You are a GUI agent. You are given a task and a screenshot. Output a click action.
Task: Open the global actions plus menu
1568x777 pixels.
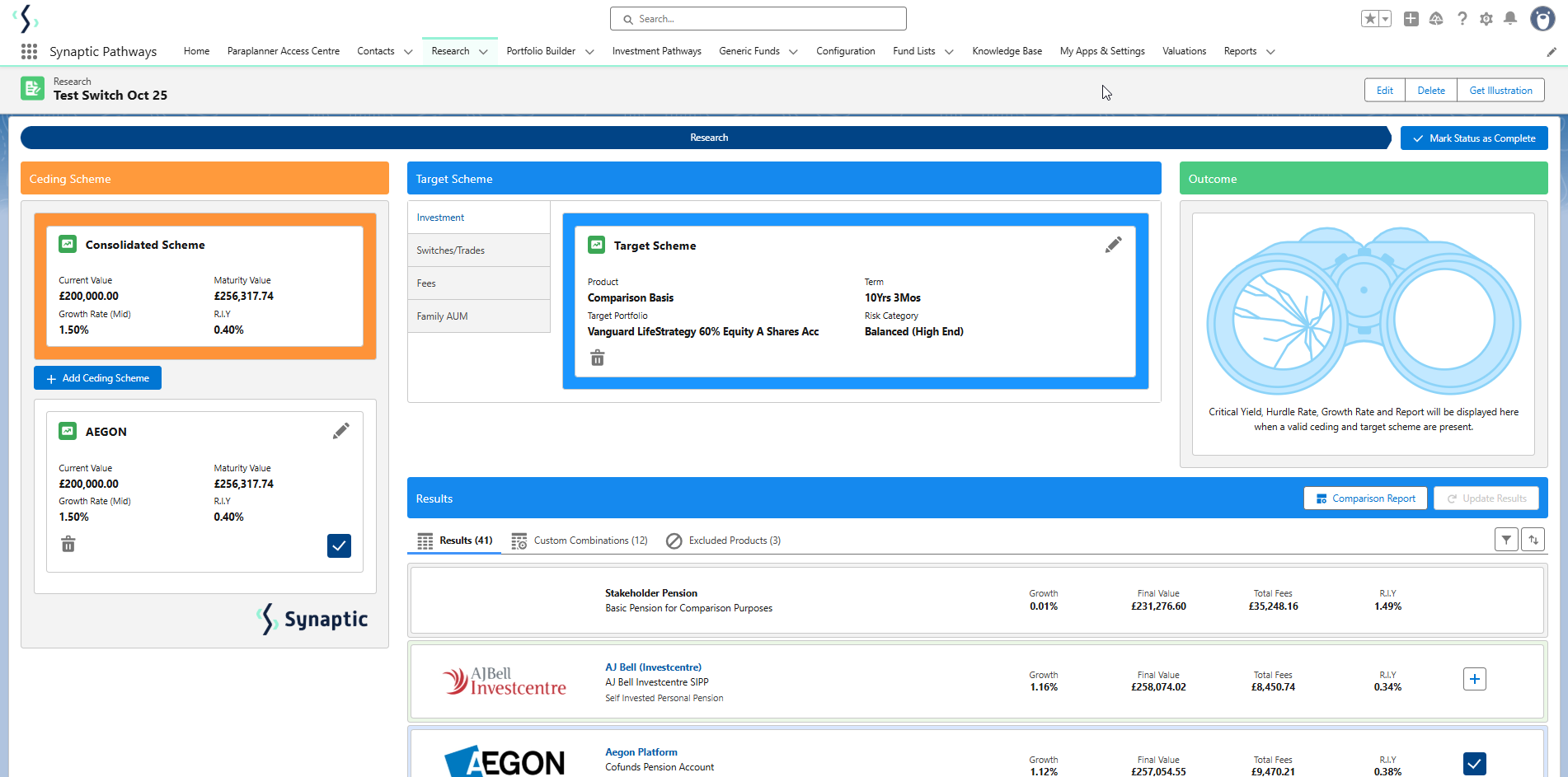[x=1411, y=19]
